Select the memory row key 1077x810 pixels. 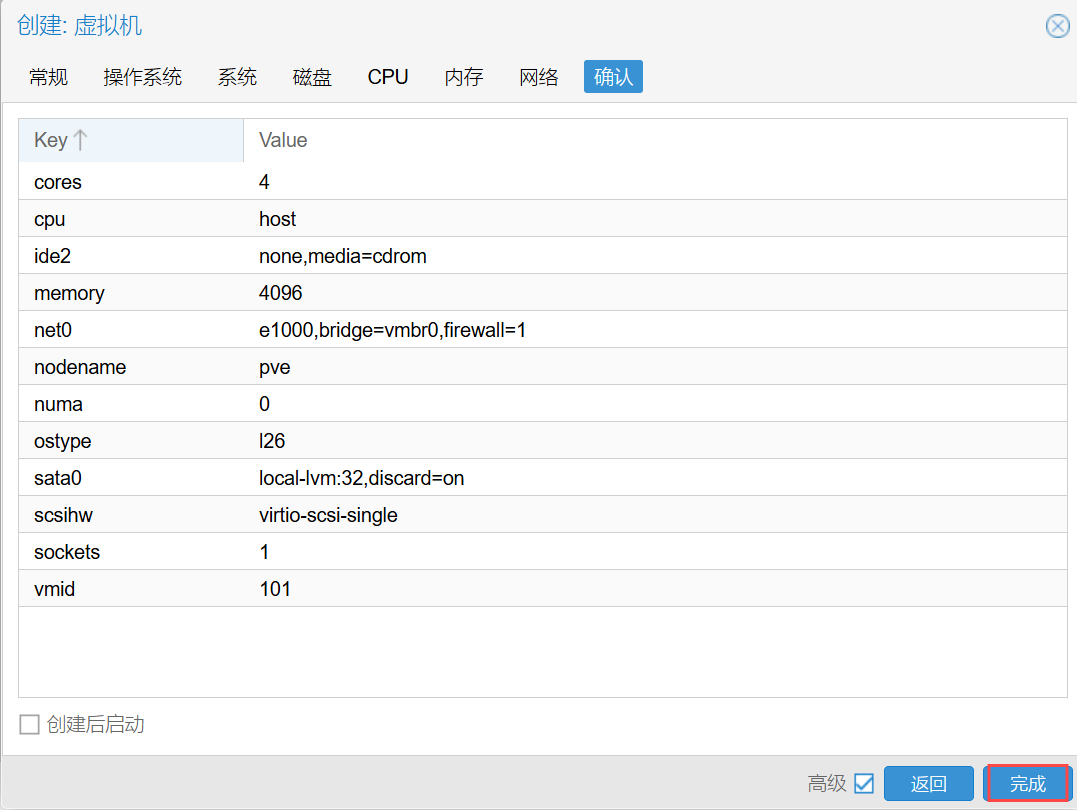click(x=69, y=293)
